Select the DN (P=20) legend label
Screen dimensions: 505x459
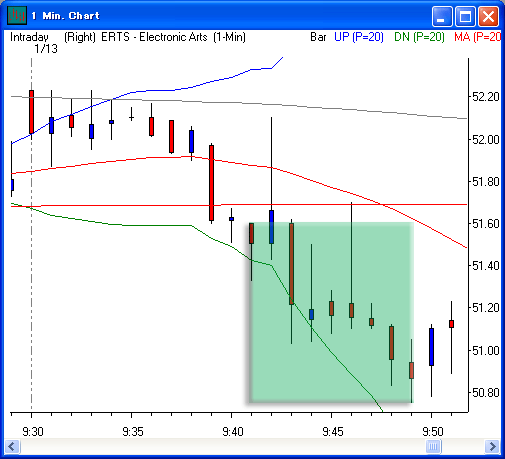[x=419, y=37]
